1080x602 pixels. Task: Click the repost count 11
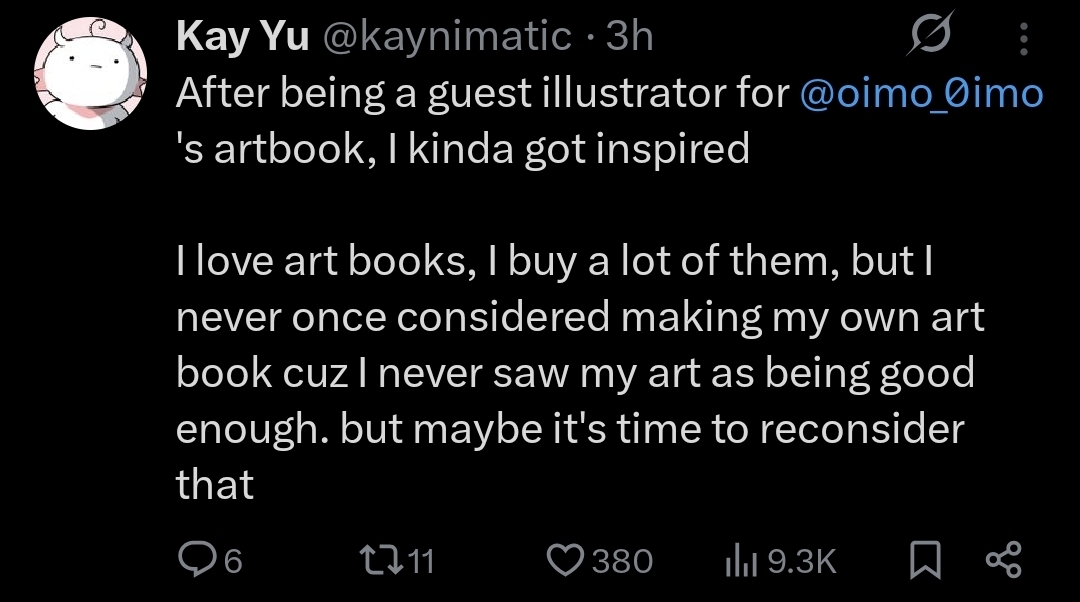coord(422,561)
